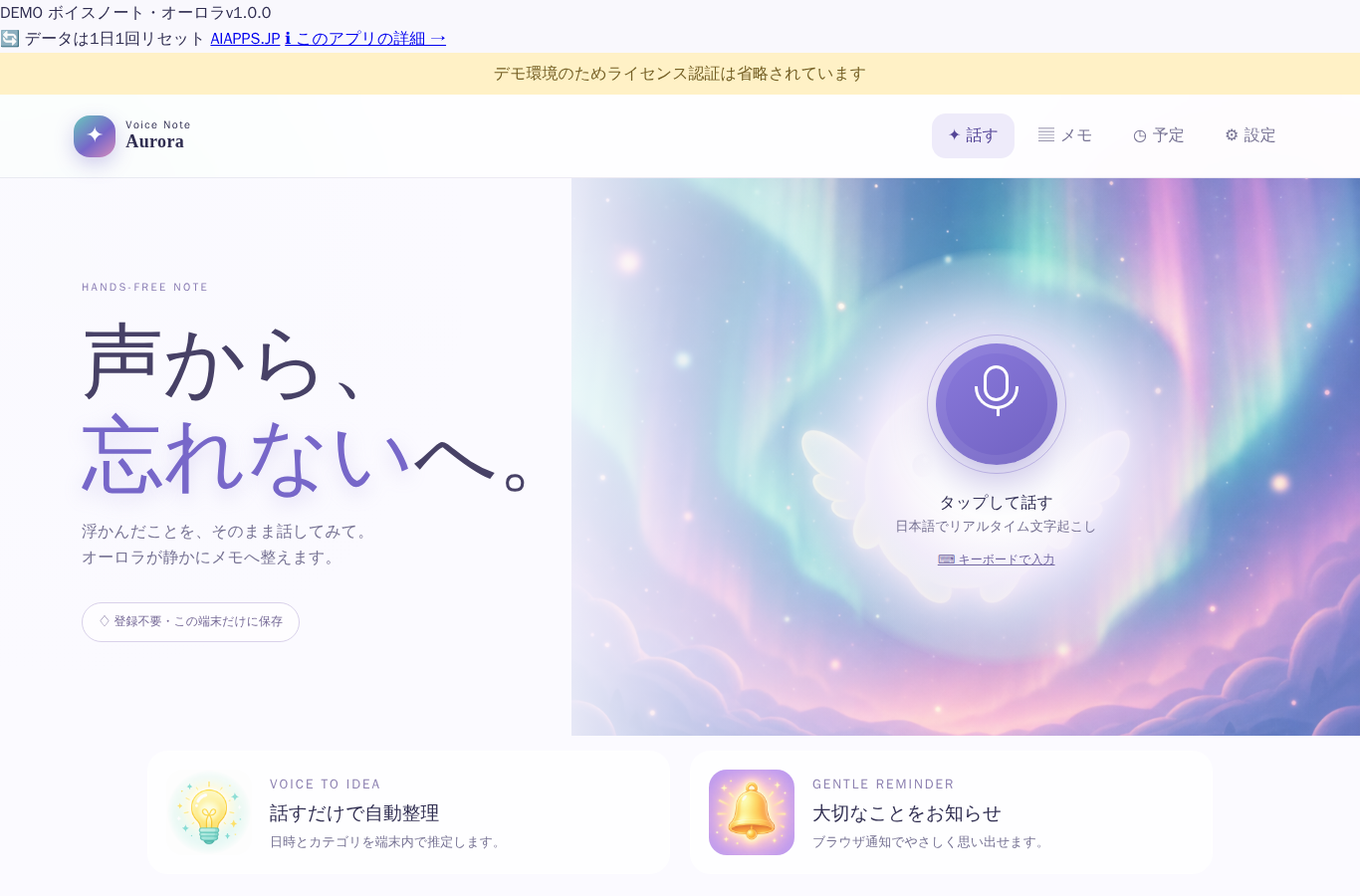The height and width of the screenshot is (896, 1360).
Task: Switch to the メモ tab
Action: 1065,135
